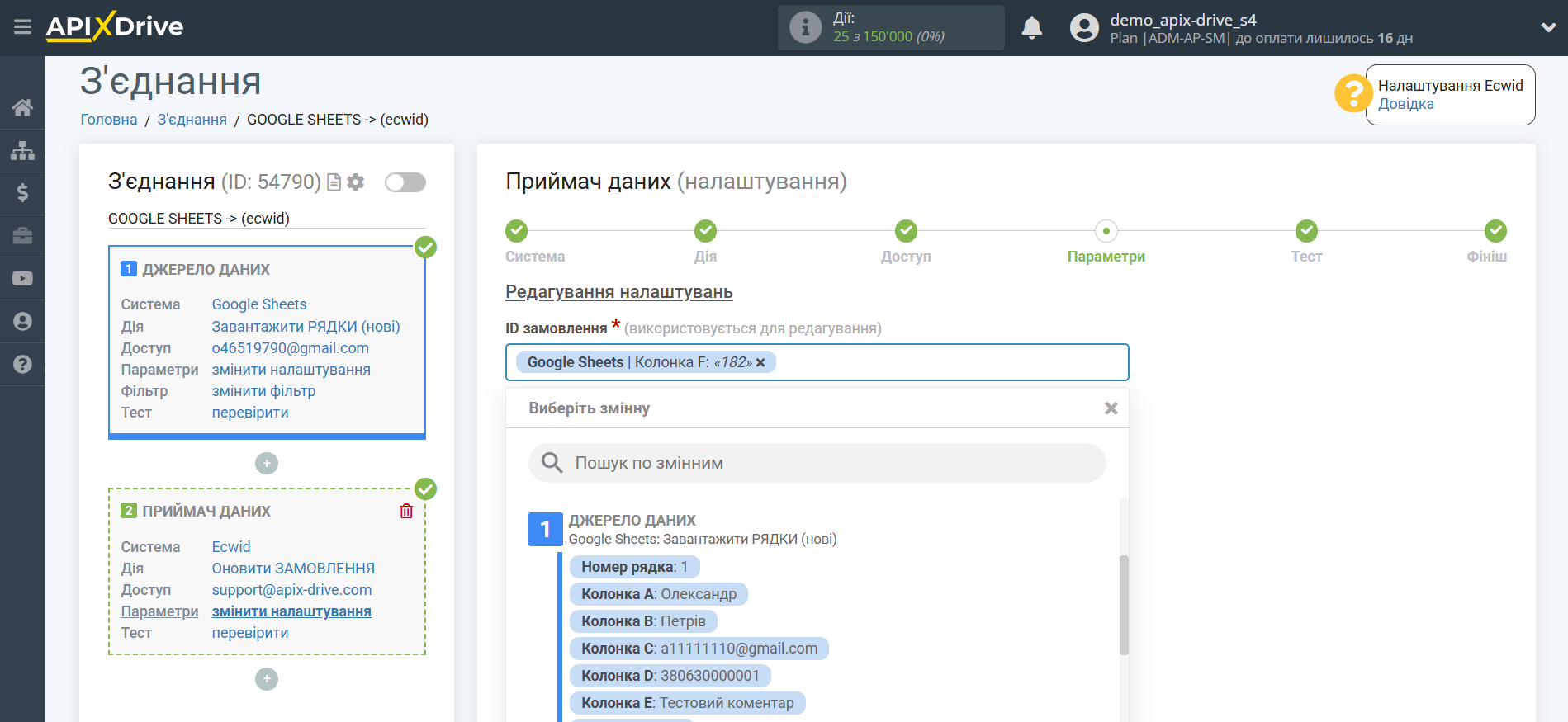
Task: Select variable Колонка C email
Action: click(x=699, y=649)
